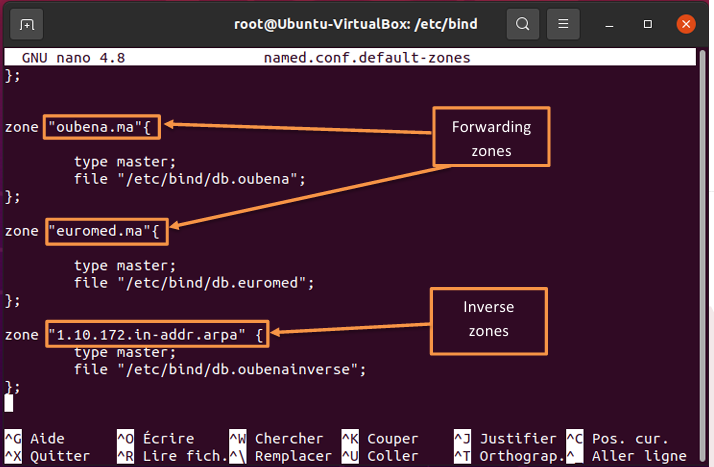Click the Inverse zones annotation box
714x467 pixels.
point(490,321)
